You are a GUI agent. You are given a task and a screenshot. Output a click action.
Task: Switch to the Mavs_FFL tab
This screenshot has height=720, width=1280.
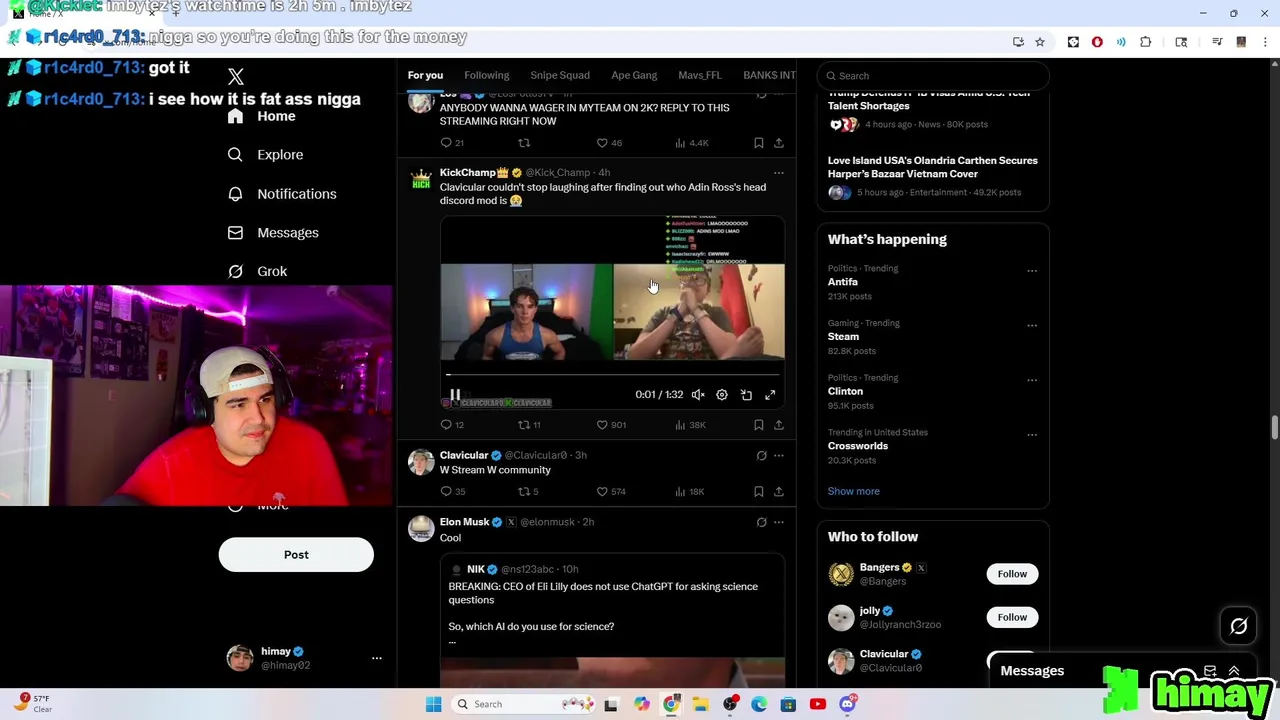[x=700, y=75]
